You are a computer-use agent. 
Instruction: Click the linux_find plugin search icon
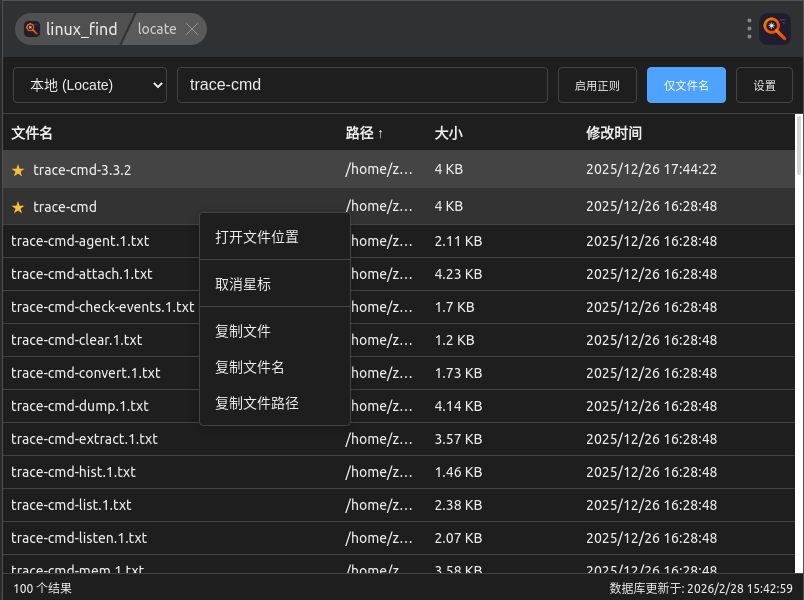pos(32,29)
